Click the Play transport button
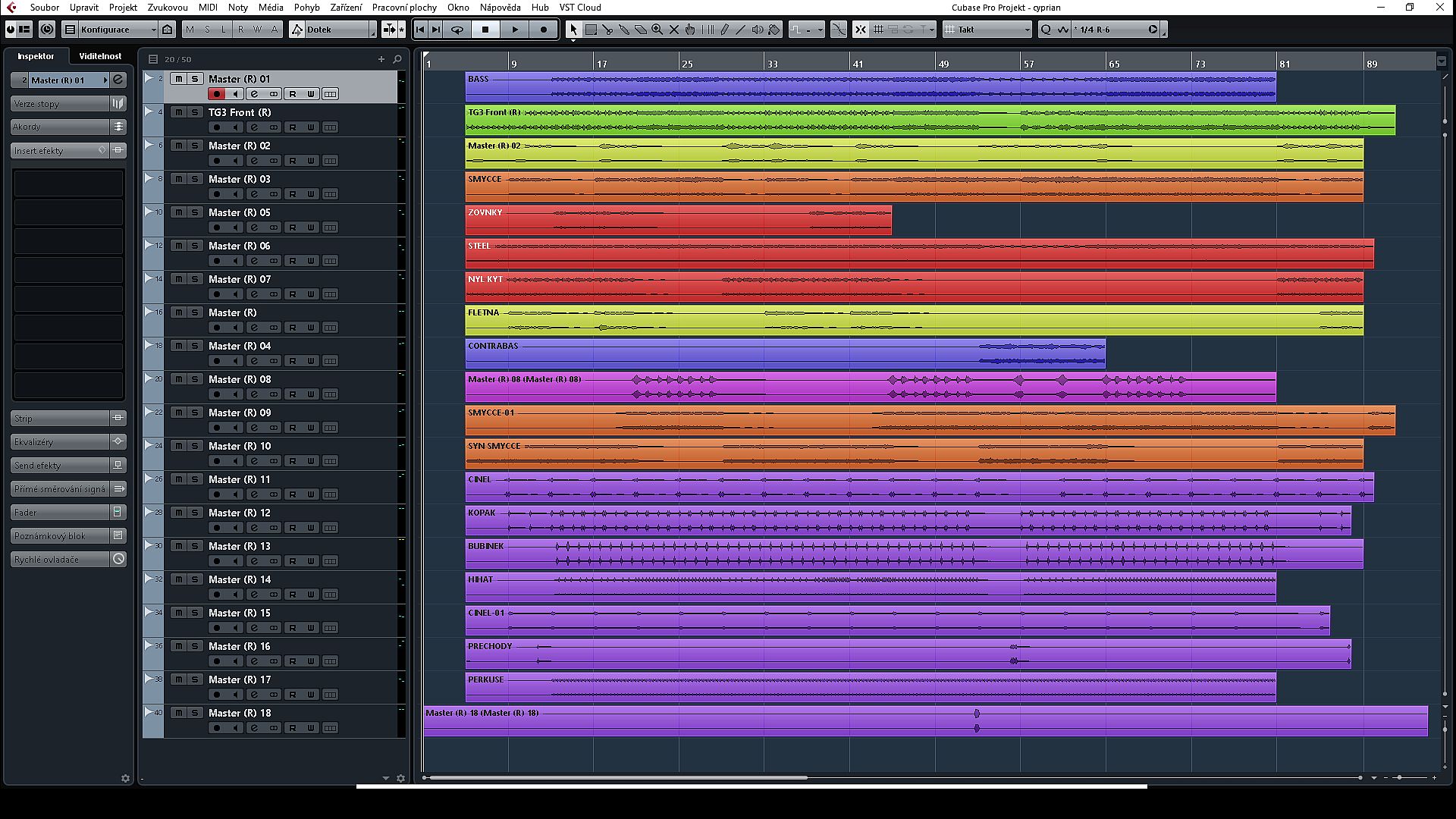Viewport: 1456px width, 819px height. pyautogui.click(x=515, y=30)
